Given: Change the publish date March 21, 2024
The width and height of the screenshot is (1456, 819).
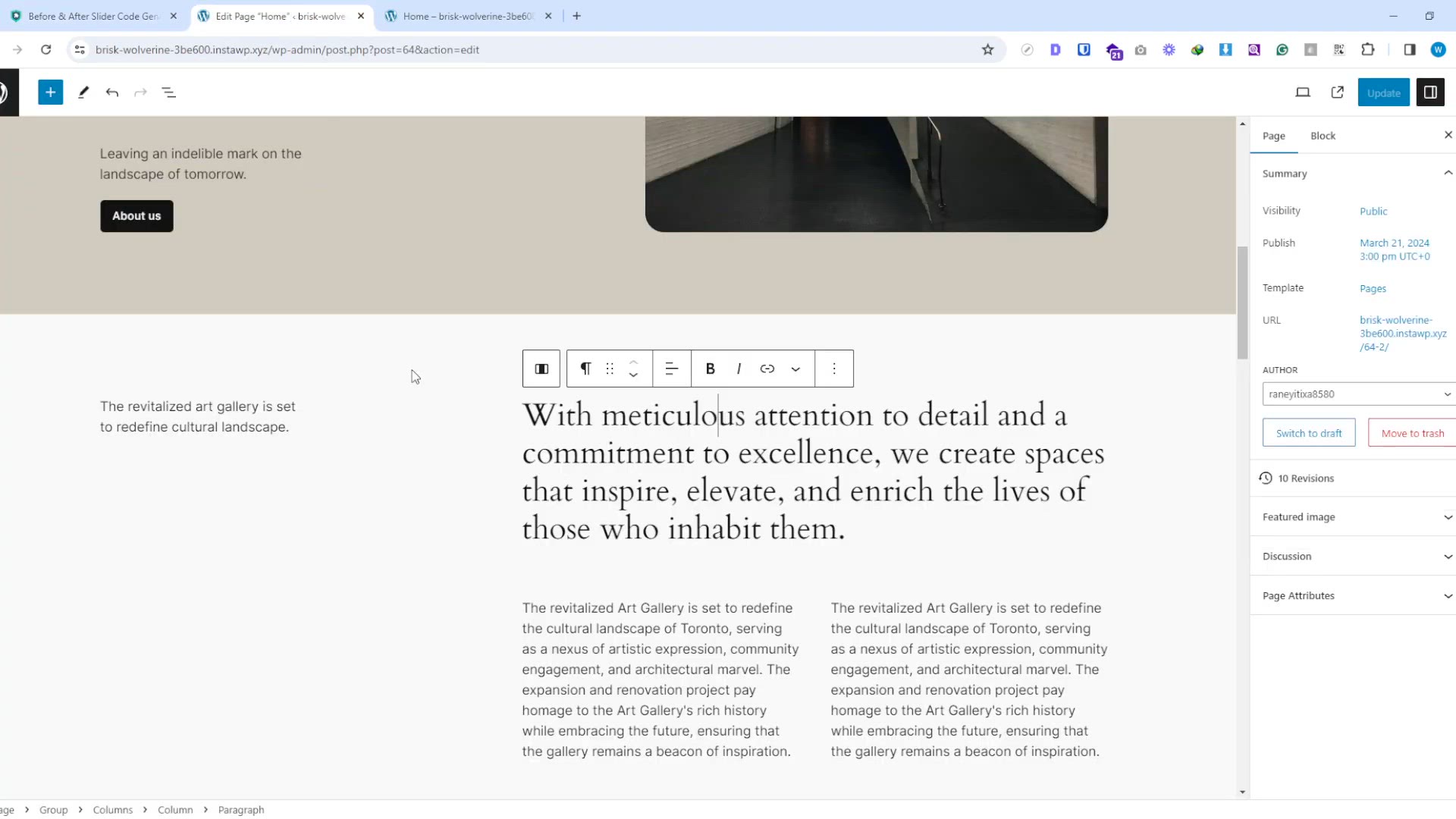Looking at the screenshot, I should 1395,249.
